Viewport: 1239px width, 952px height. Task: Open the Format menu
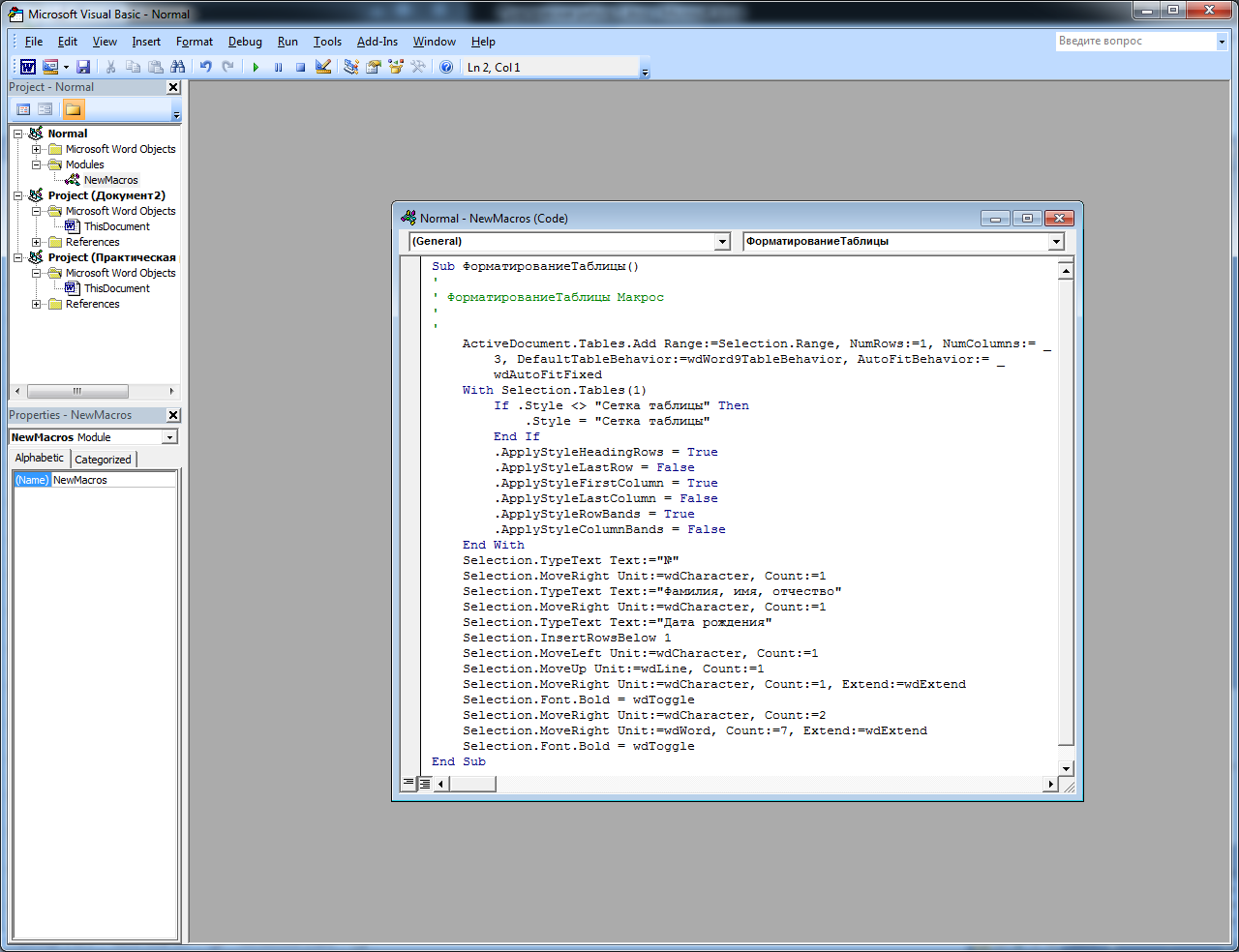pos(195,42)
